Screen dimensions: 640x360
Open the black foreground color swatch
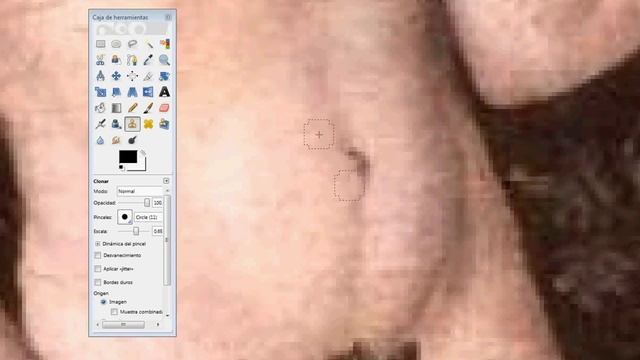pos(128,157)
